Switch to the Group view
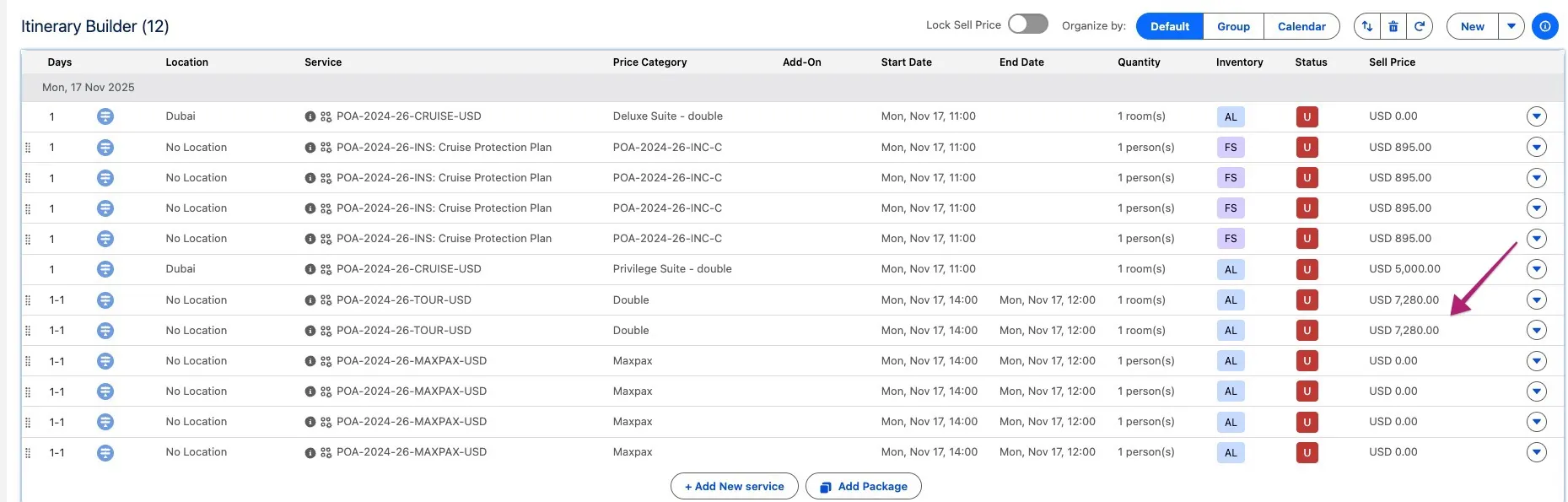 tap(1233, 26)
